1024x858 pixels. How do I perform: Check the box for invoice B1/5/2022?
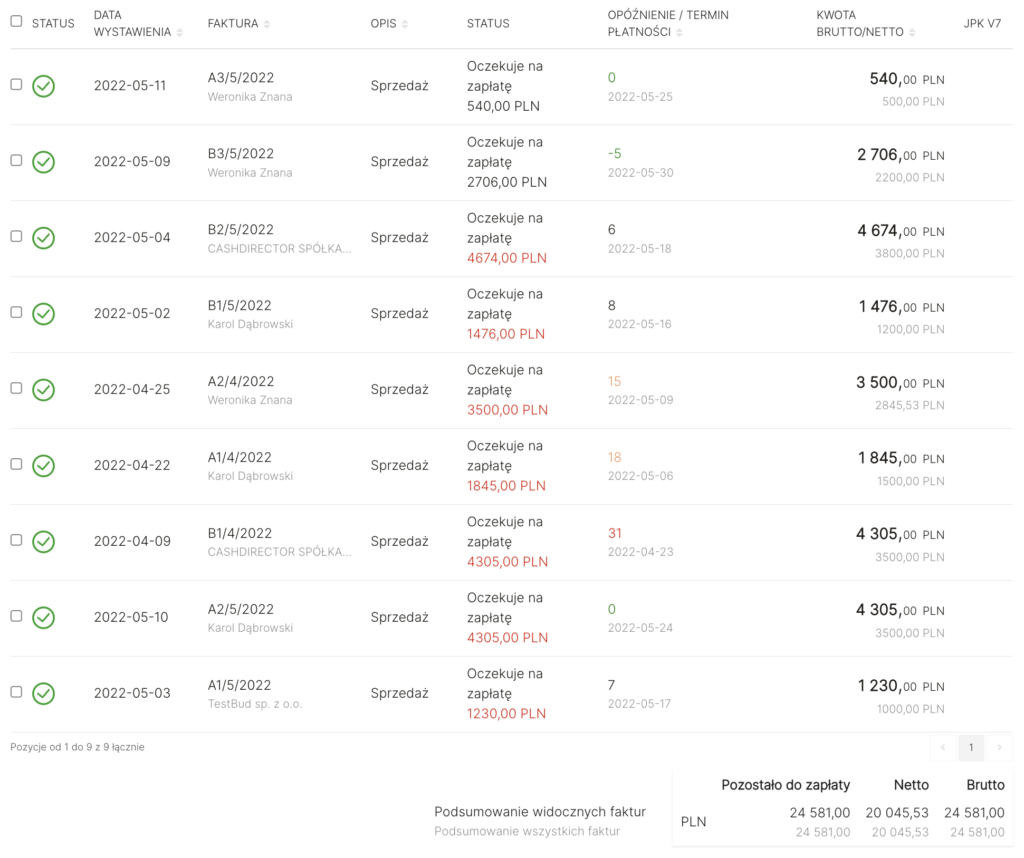coord(16,312)
